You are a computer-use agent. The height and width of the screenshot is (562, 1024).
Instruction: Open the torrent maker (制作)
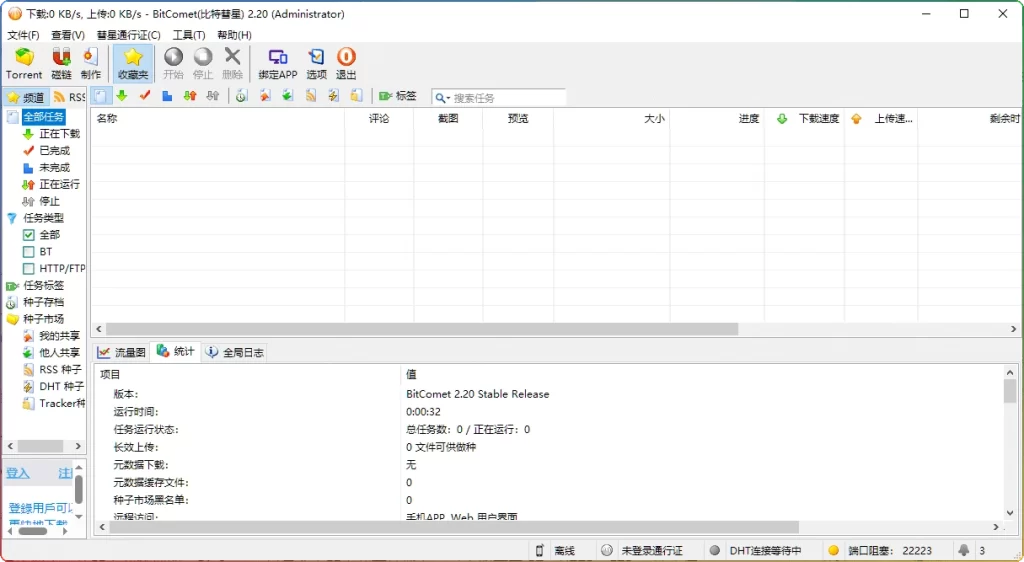tap(91, 63)
